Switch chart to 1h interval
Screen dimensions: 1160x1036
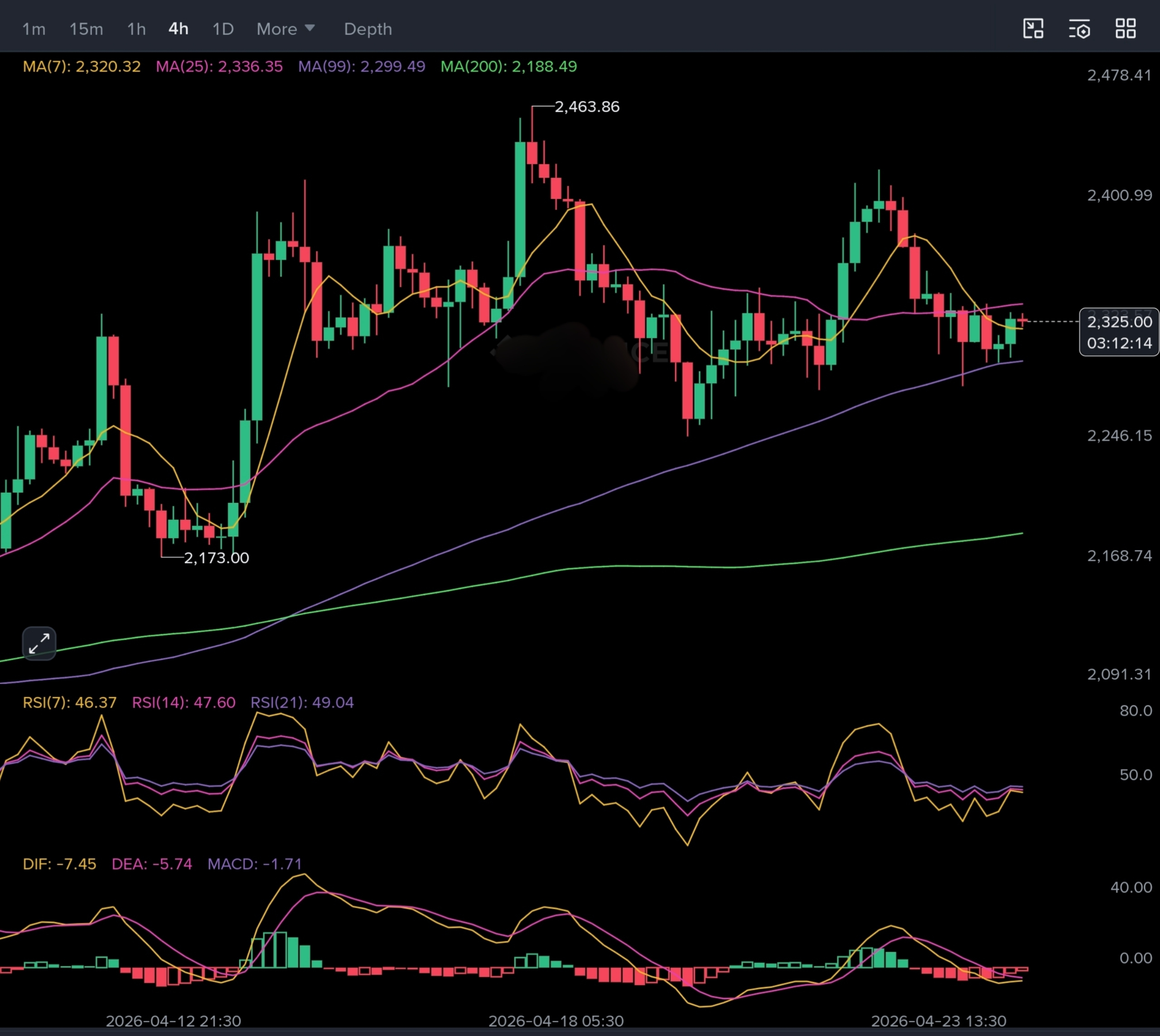pyautogui.click(x=136, y=29)
